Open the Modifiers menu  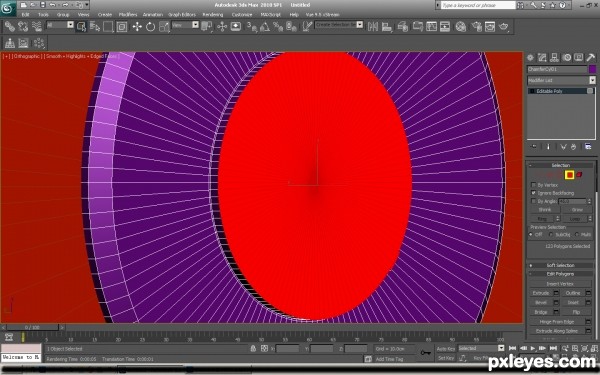128,15
